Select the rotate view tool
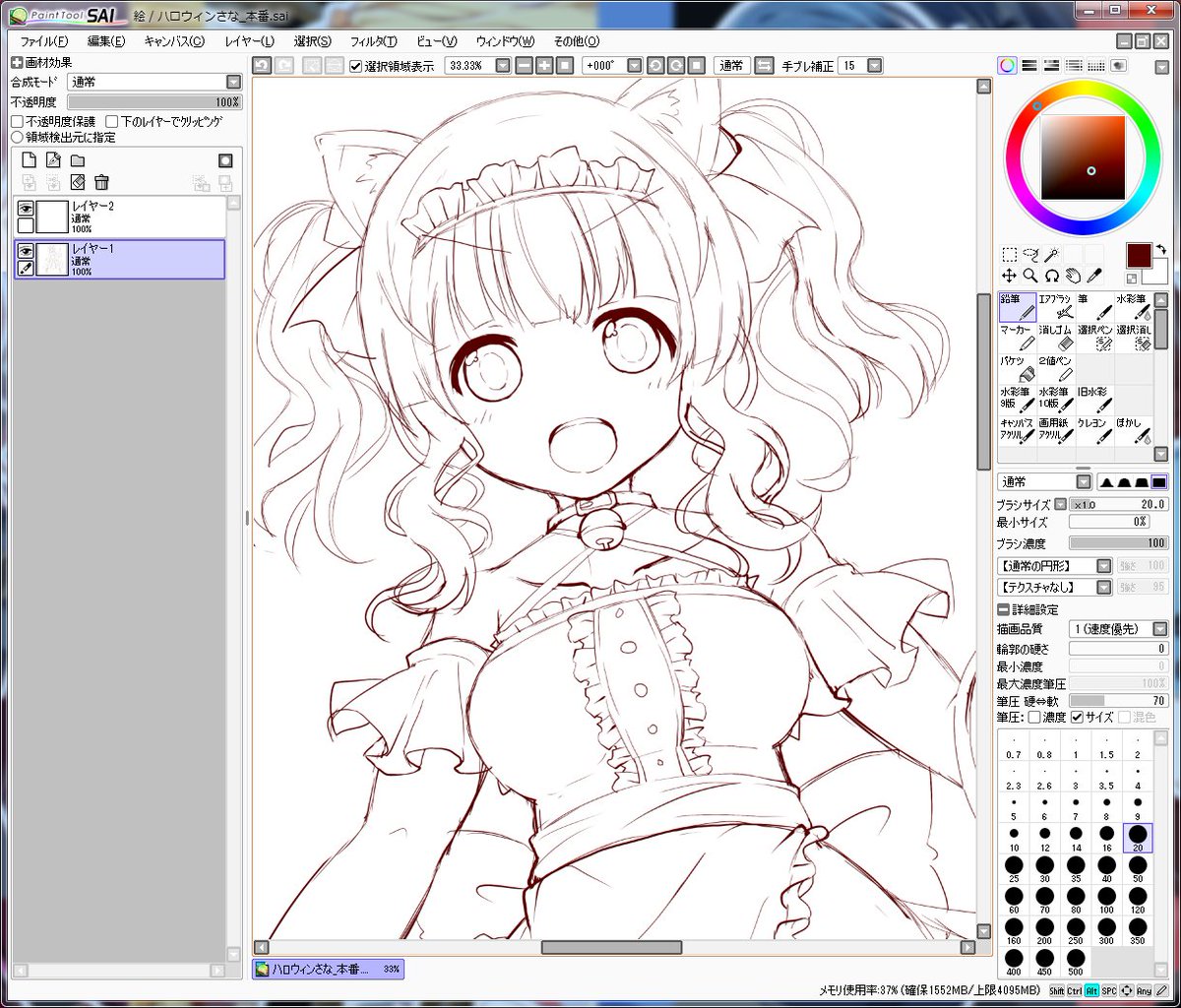 point(1052,276)
